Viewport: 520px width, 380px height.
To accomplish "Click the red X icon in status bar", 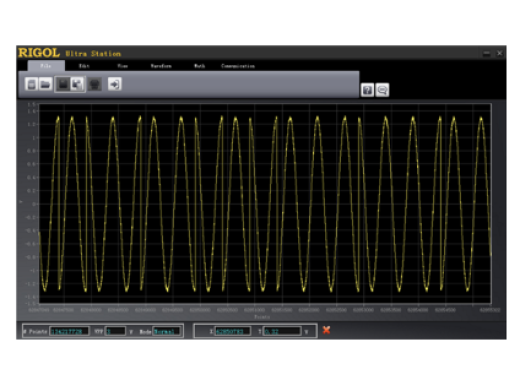I will point(326,330).
